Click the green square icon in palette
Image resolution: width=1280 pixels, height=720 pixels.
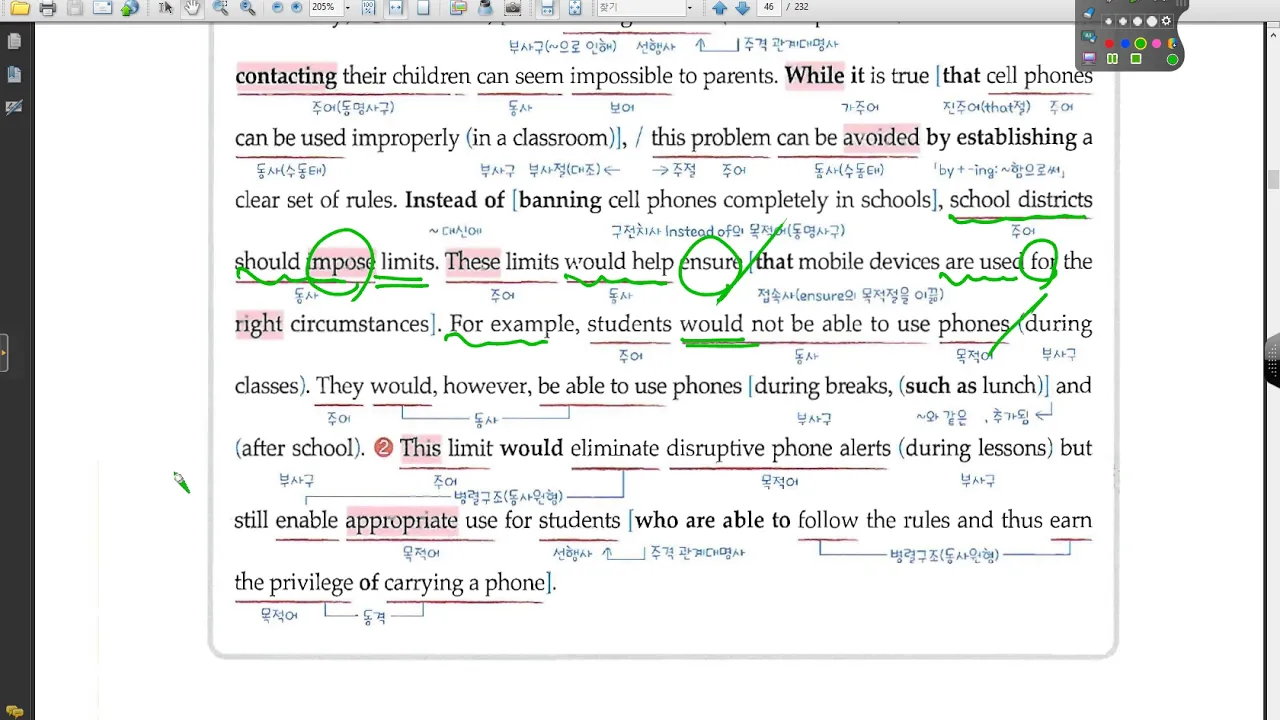(1136, 58)
